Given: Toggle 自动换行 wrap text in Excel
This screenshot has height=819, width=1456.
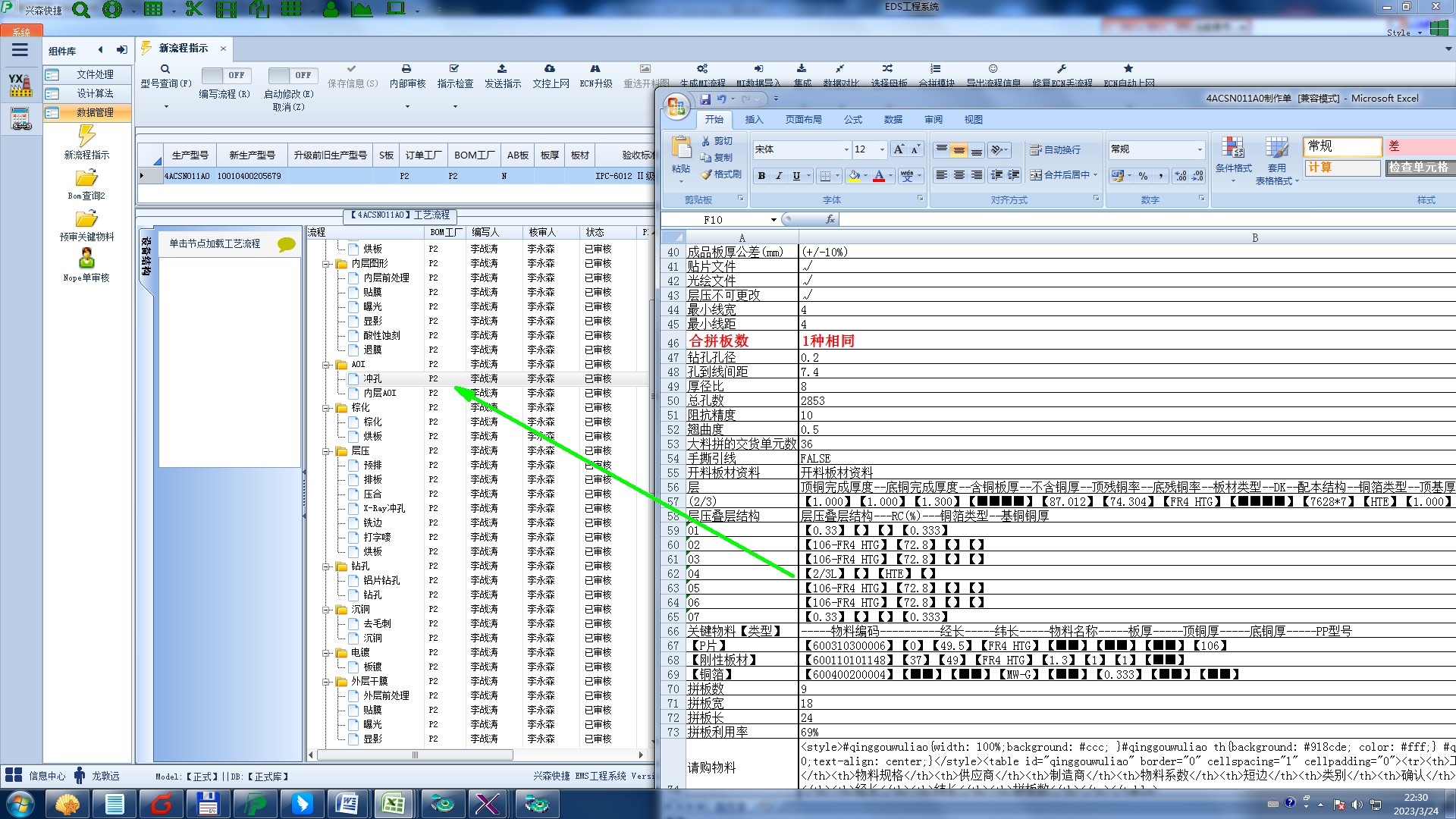Looking at the screenshot, I should (1055, 150).
